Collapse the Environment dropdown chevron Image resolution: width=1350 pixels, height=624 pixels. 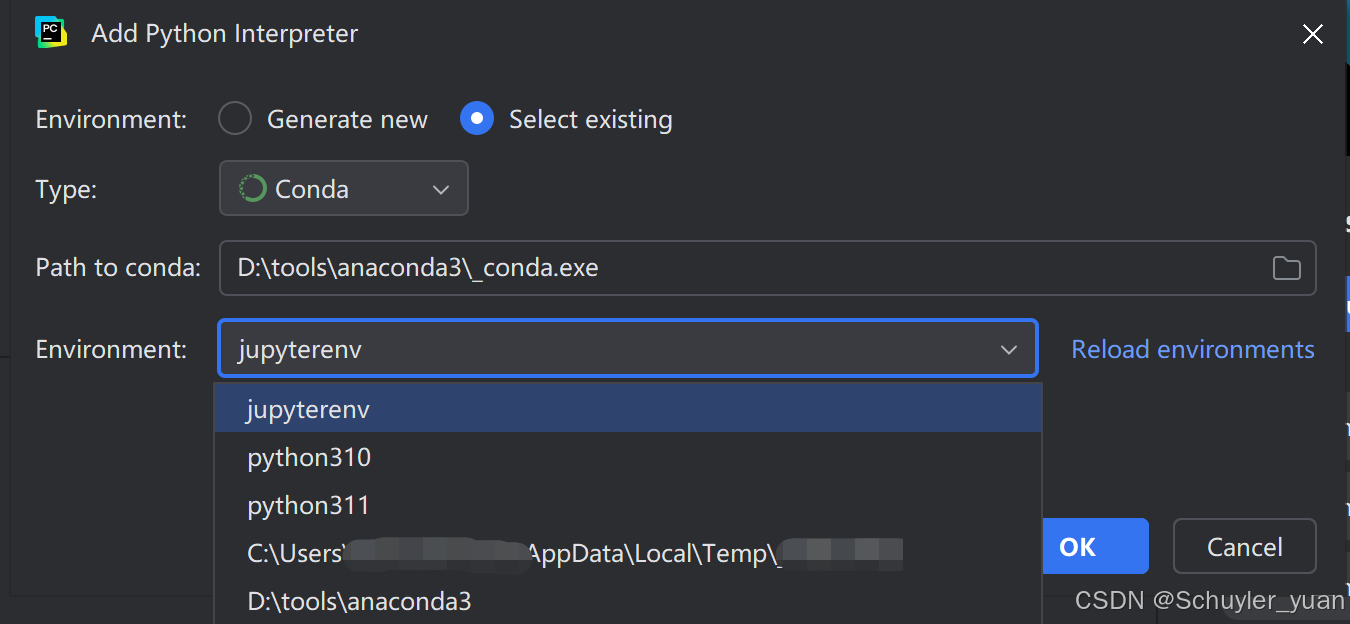click(x=1009, y=349)
